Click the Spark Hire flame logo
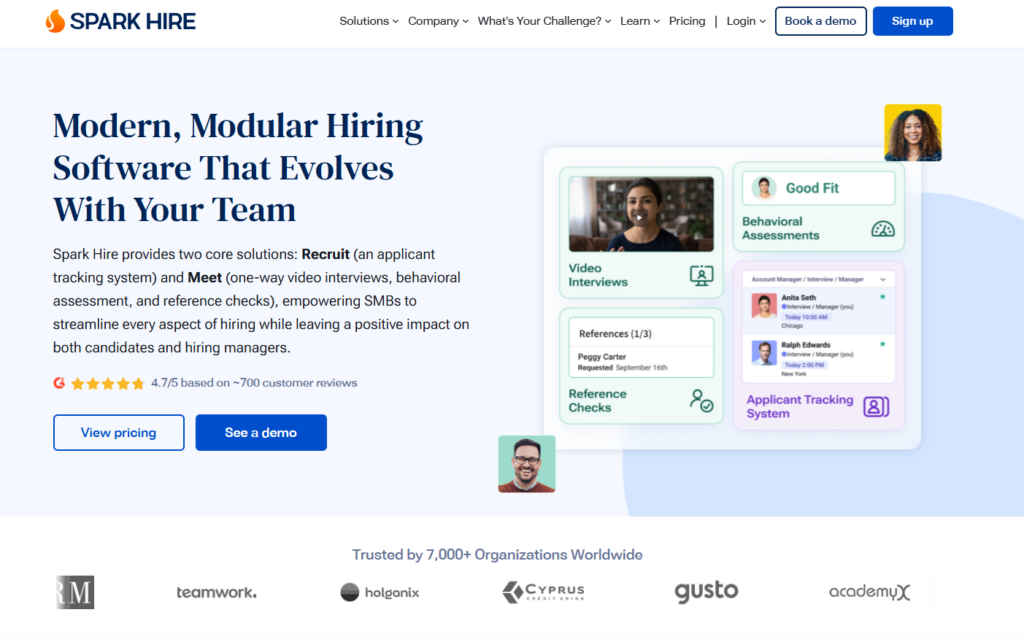The height and width of the screenshot is (642, 1024). (x=55, y=21)
